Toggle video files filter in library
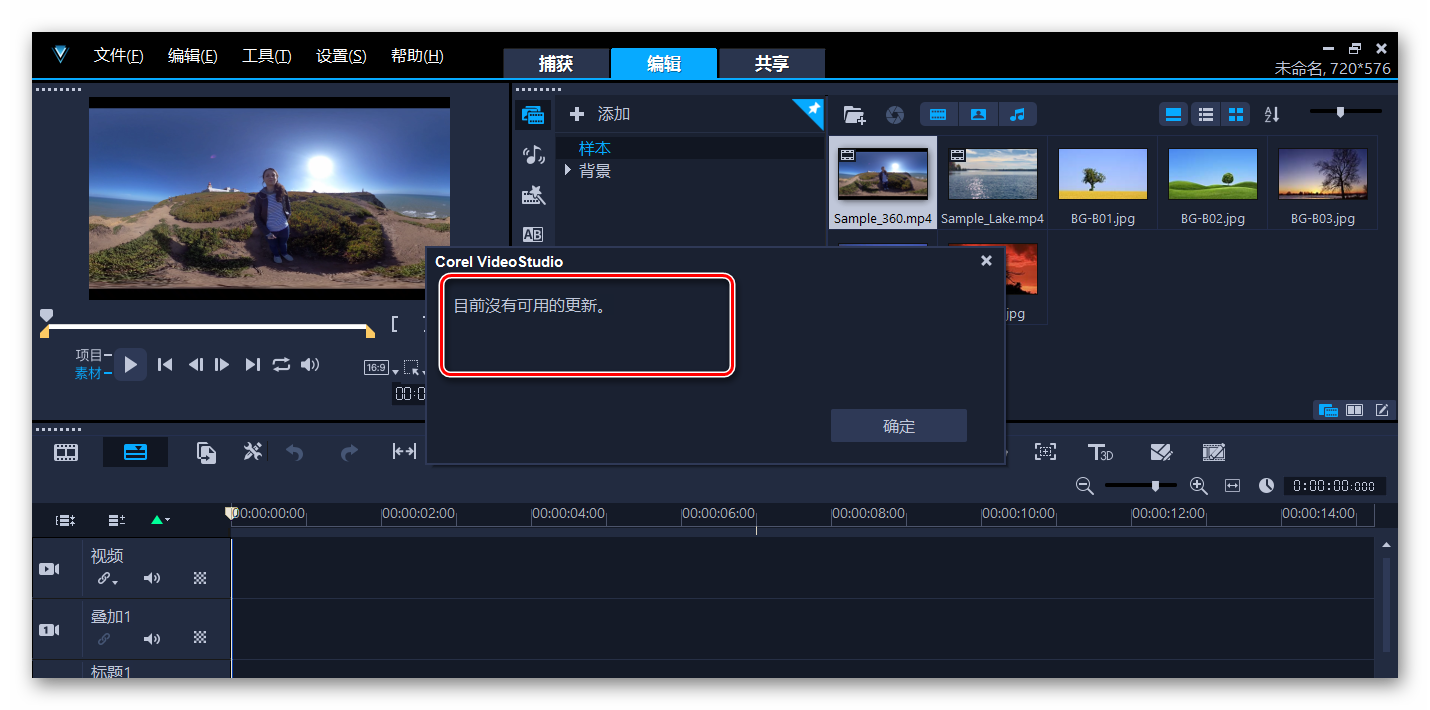This screenshot has width=1430, height=710. click(938, 115)
